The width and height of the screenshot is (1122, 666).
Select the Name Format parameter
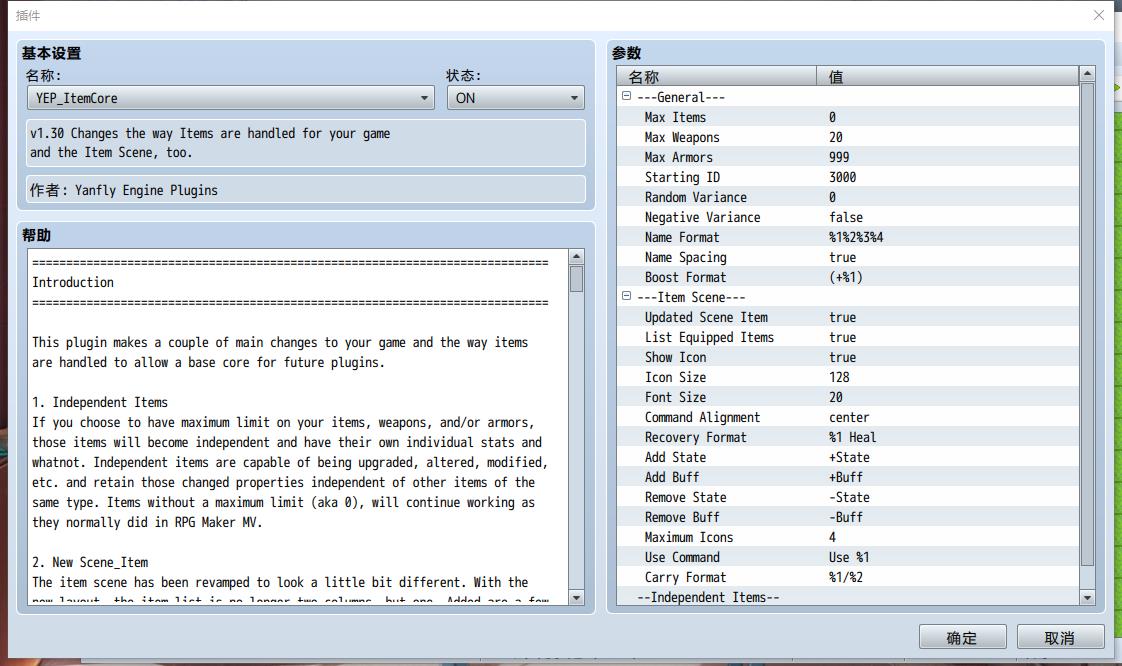[x=848, y=237]
